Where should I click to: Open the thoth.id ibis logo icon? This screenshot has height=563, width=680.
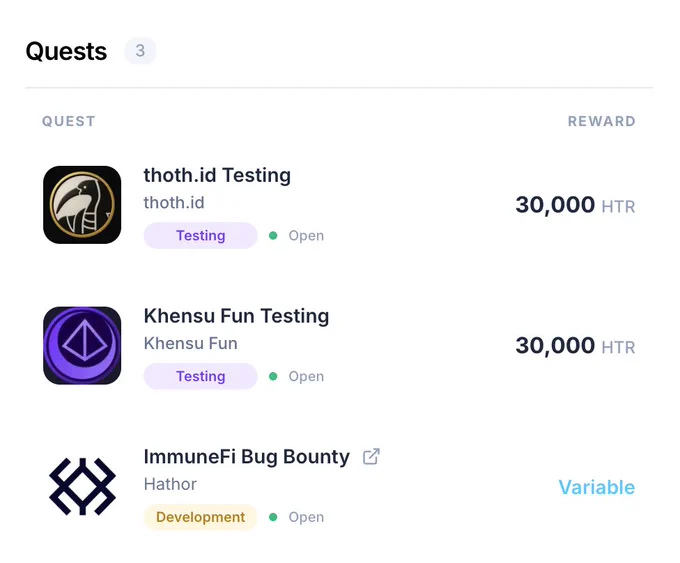point(82,205)
